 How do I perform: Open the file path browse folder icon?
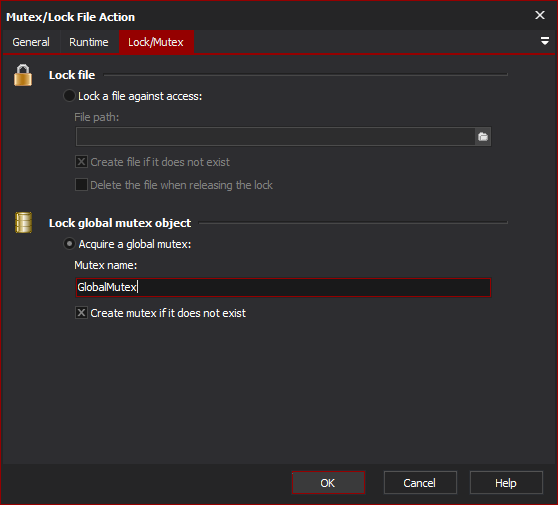pyautogui.click(x=483, y=137)
